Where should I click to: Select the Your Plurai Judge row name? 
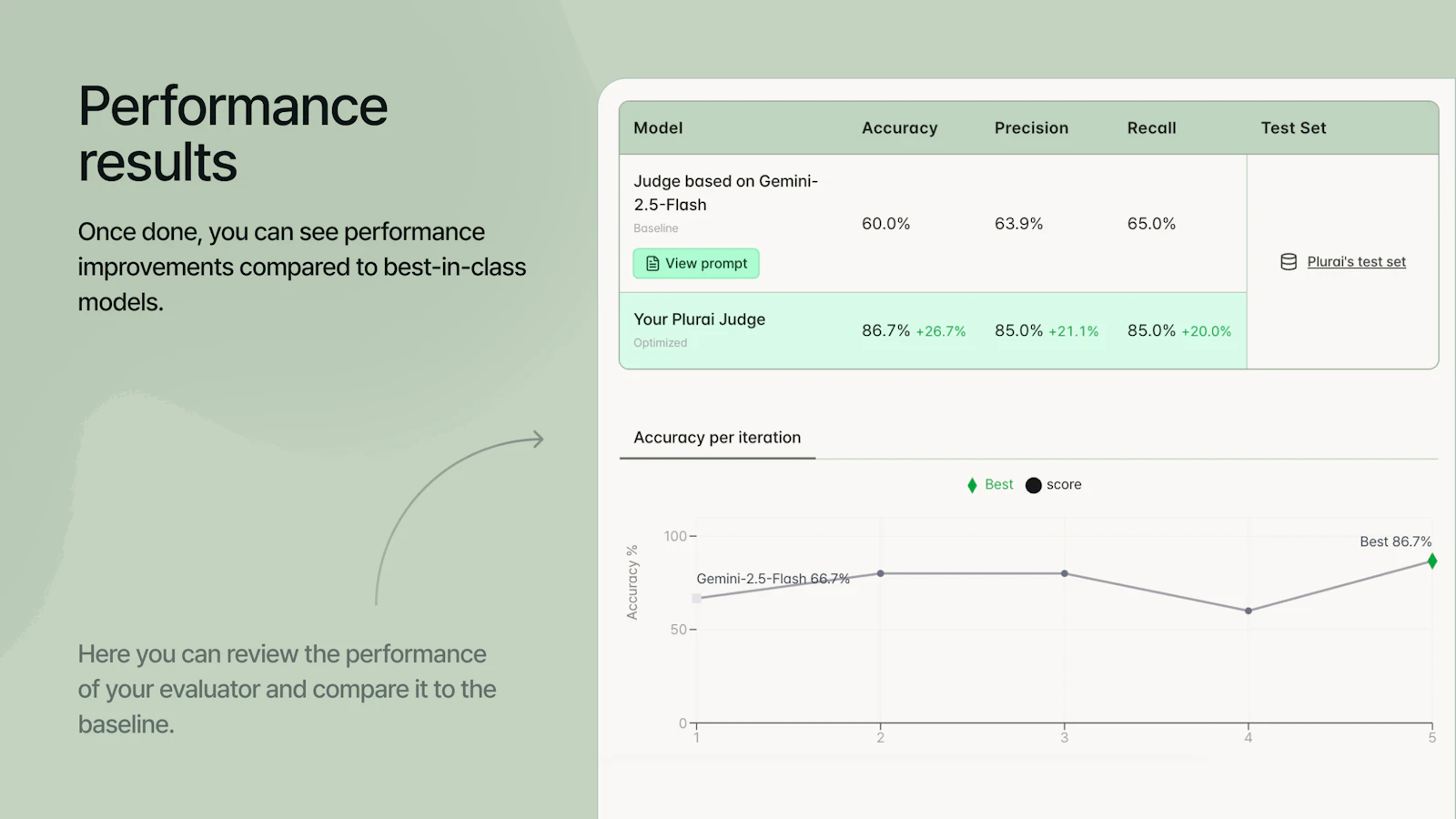pos(699,319)
